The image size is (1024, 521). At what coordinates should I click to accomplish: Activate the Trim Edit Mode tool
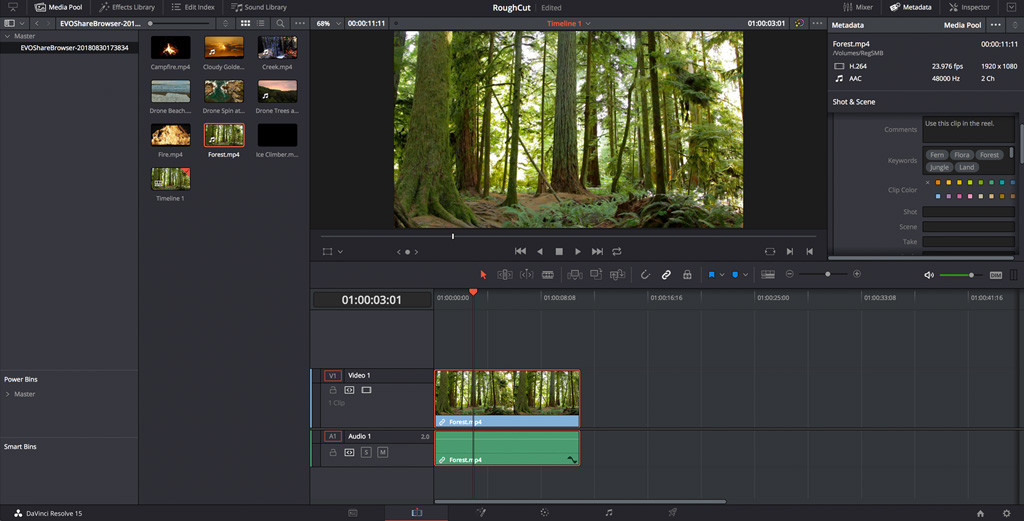505,275
